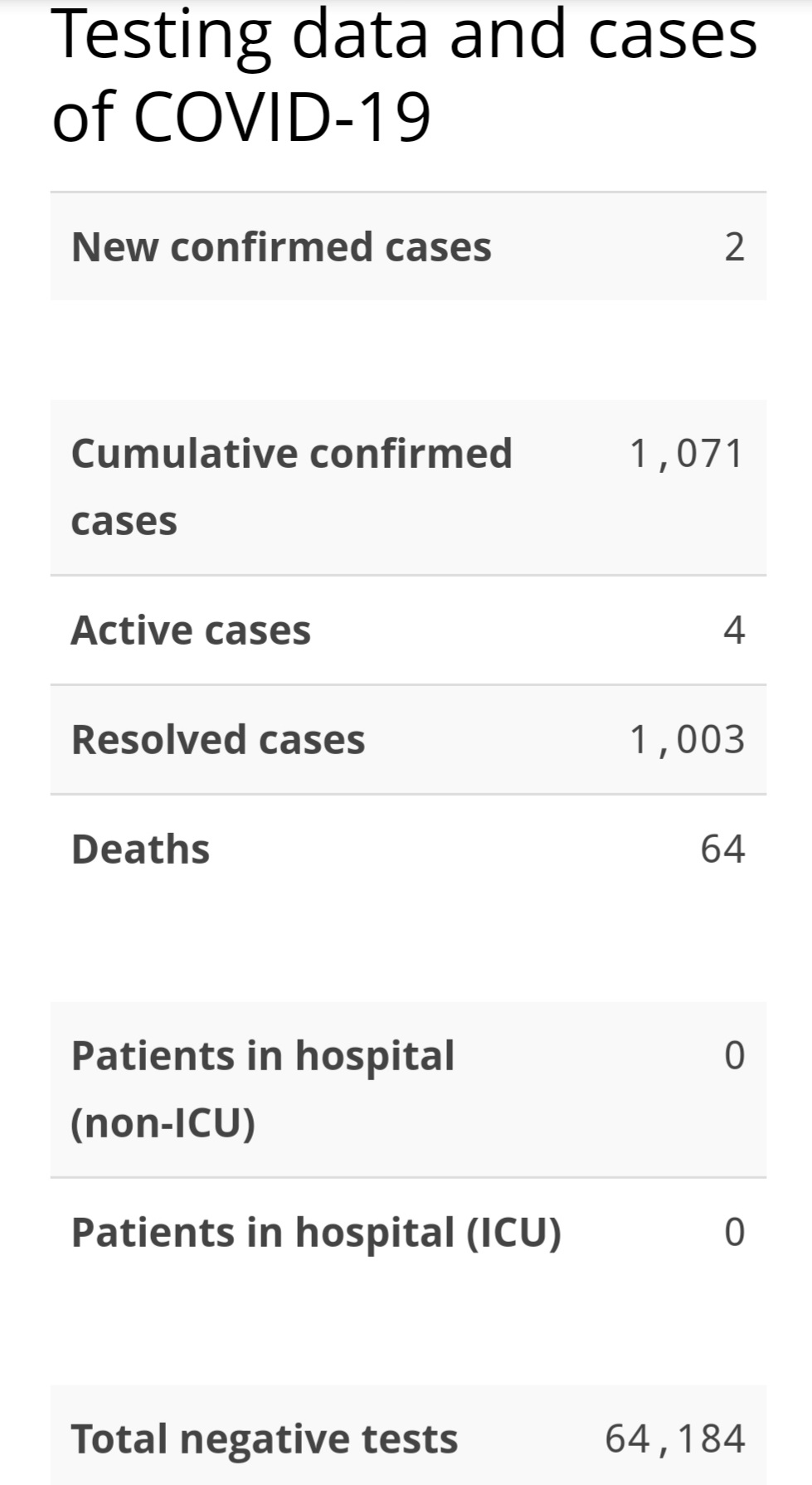Select the 'Active cases' row label
The image size is (812, 1485).
coord(191,631)
